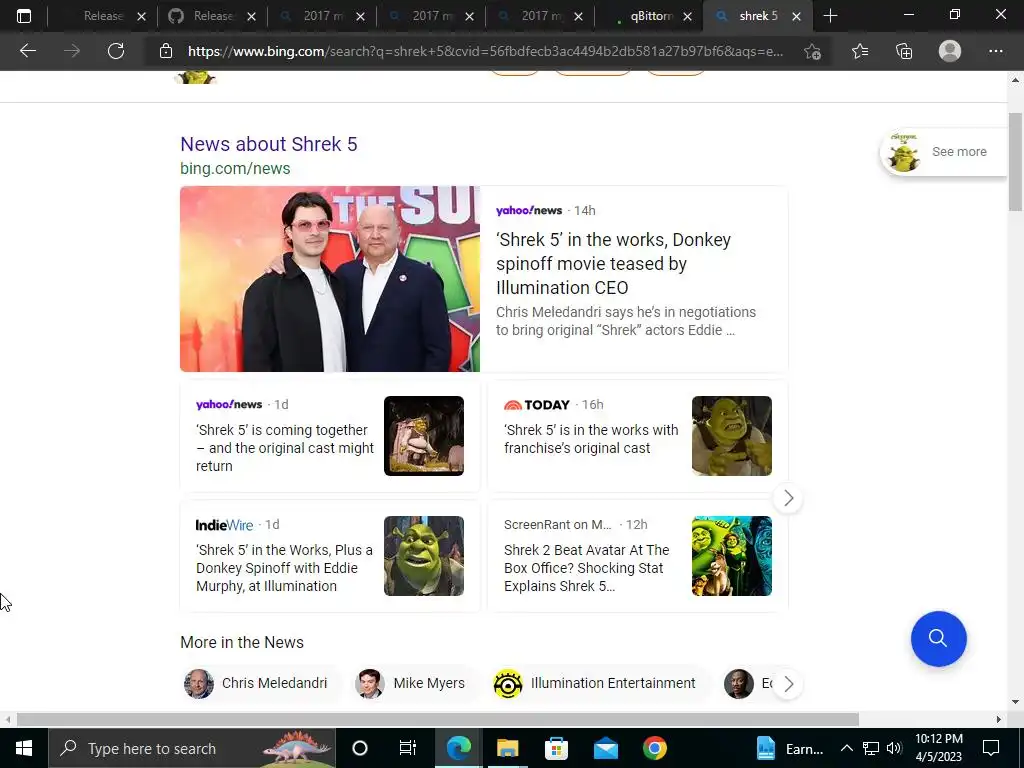Viewport: 1024px width, 768px height.
Task: Open Settings and more ellipsis menu
Action: (x=995, y=51)
